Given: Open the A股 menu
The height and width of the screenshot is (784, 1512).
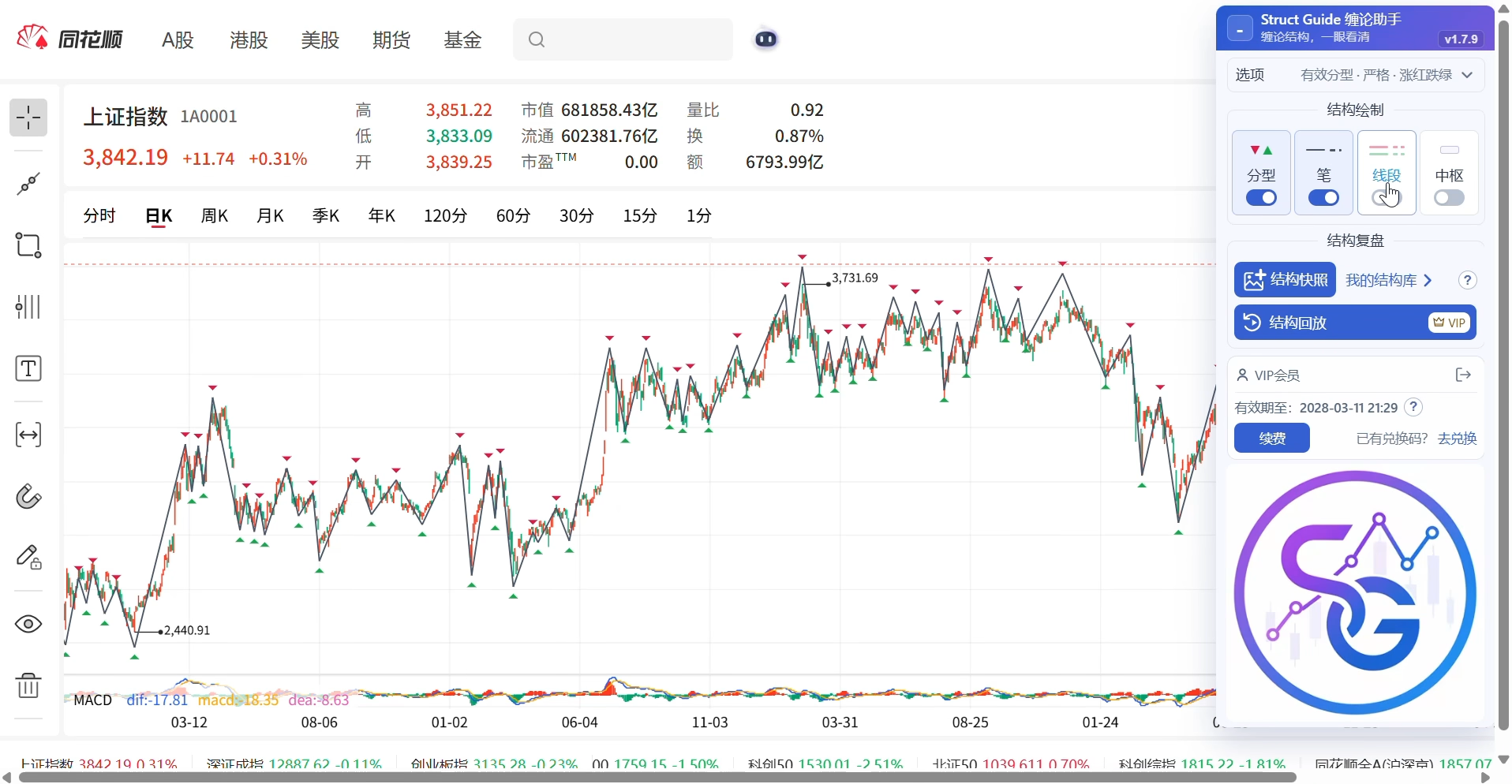Looking at the screenshot, I should pyautogui.click(x=178, y=39).
